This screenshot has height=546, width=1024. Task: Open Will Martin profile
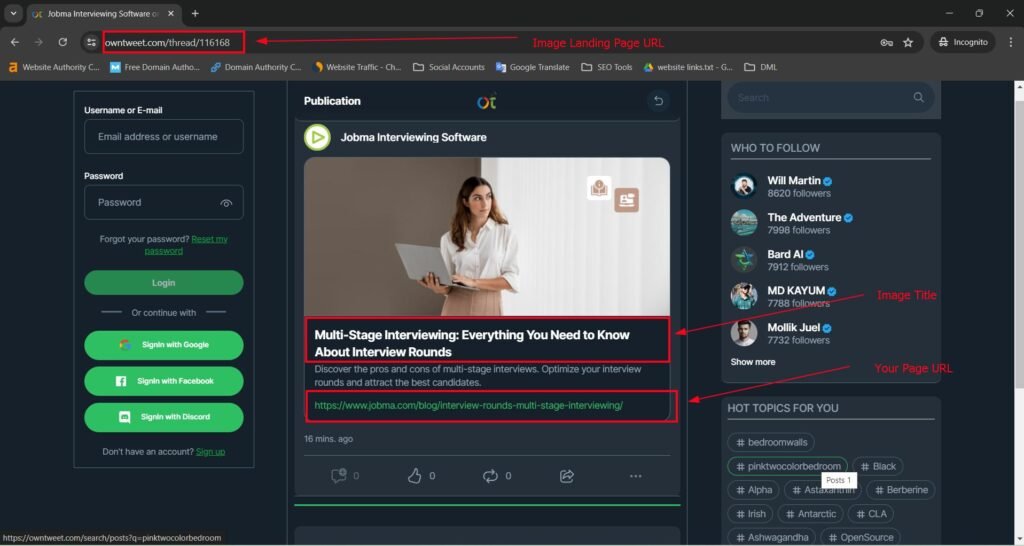793,180
